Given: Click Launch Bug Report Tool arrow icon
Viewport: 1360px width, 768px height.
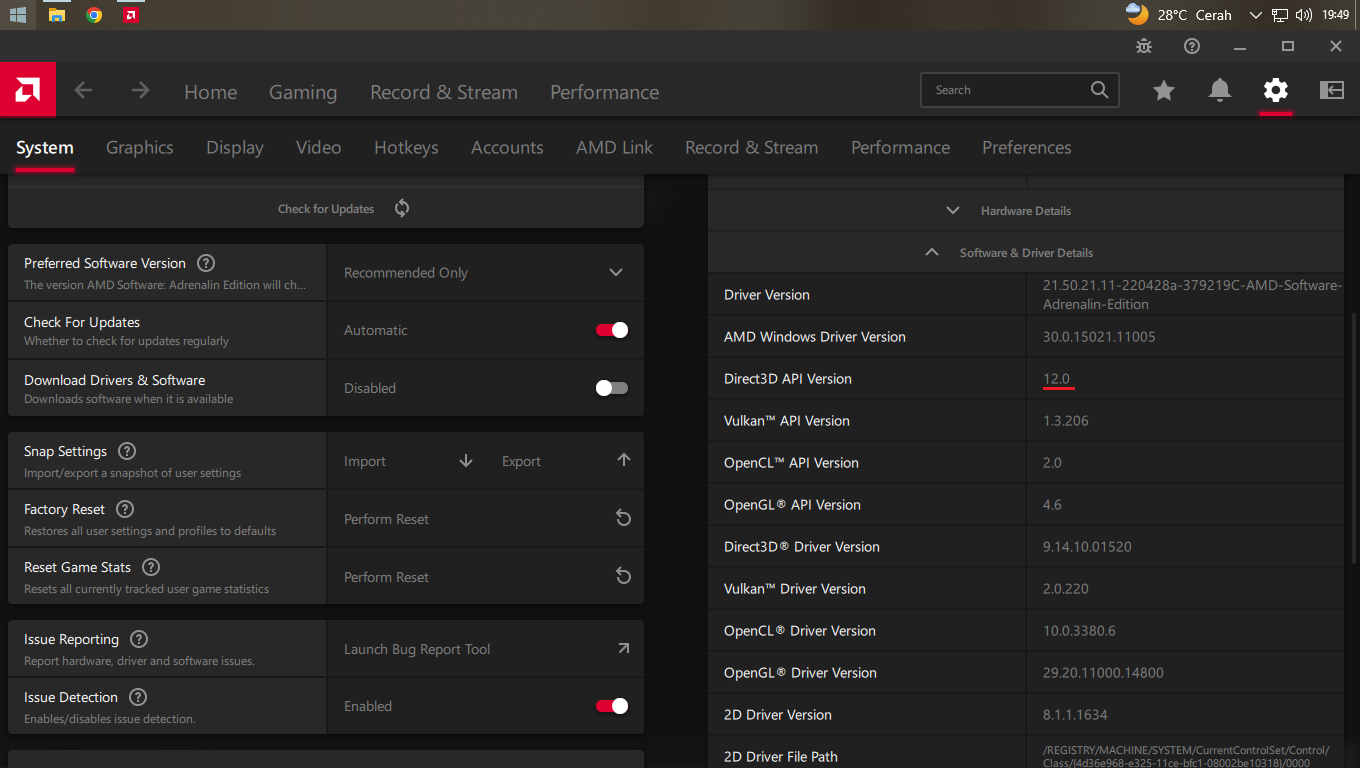Looking at the screenshot, I should (623, 648).
